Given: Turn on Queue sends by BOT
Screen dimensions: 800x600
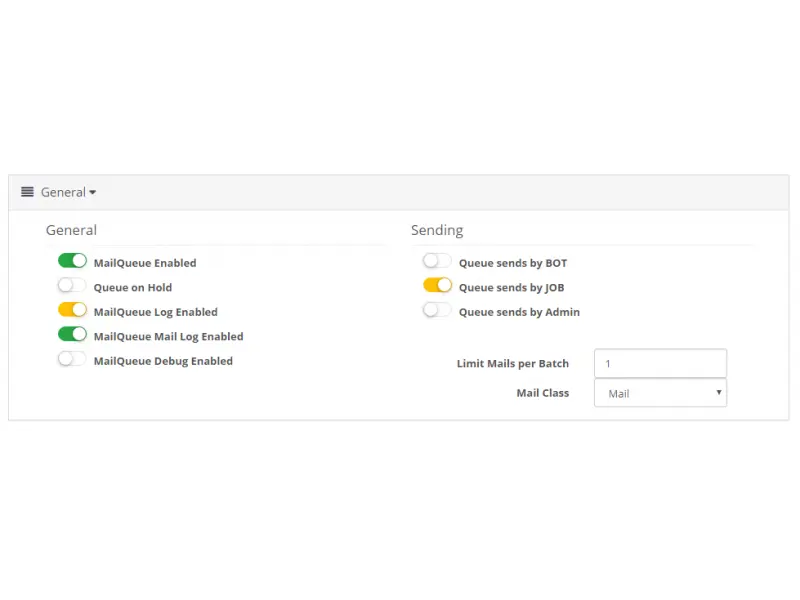Looking at the screenshot, I should coord(437,261).
